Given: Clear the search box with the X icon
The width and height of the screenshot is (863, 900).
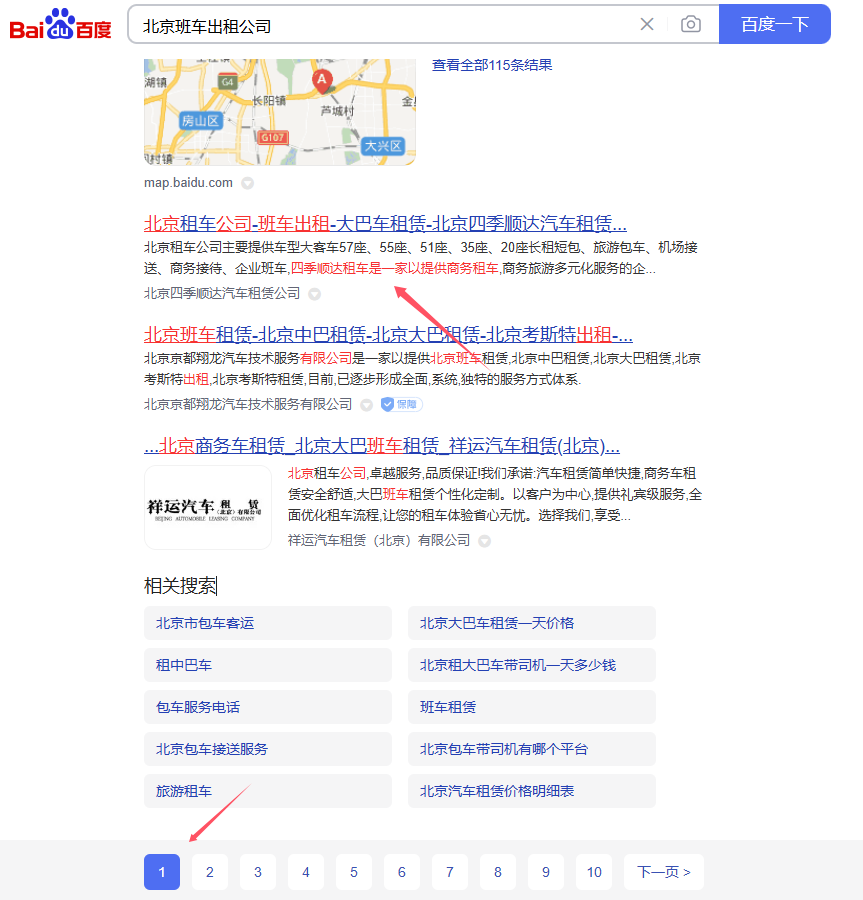Looking at the screenshot, I should (x=647, y=24).
